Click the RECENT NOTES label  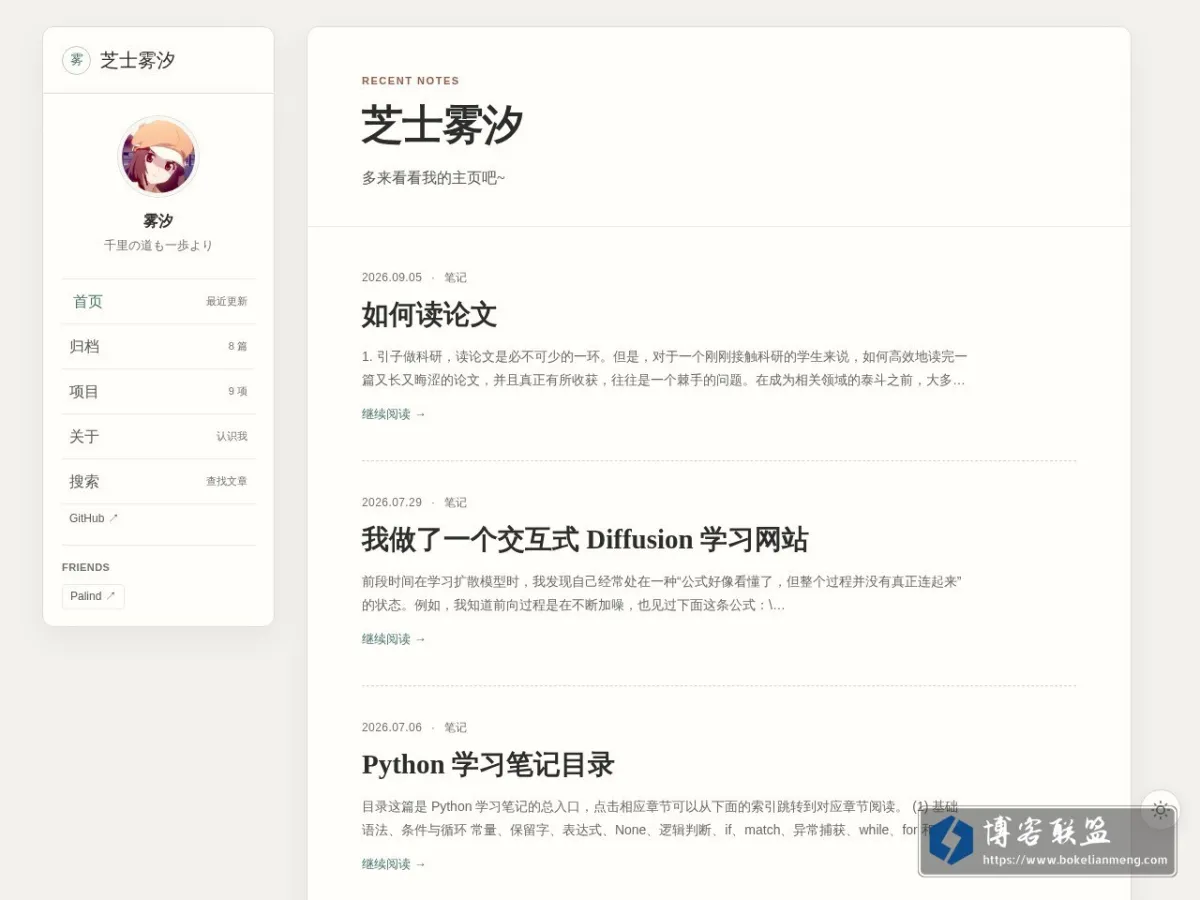(x=411, y=81)
